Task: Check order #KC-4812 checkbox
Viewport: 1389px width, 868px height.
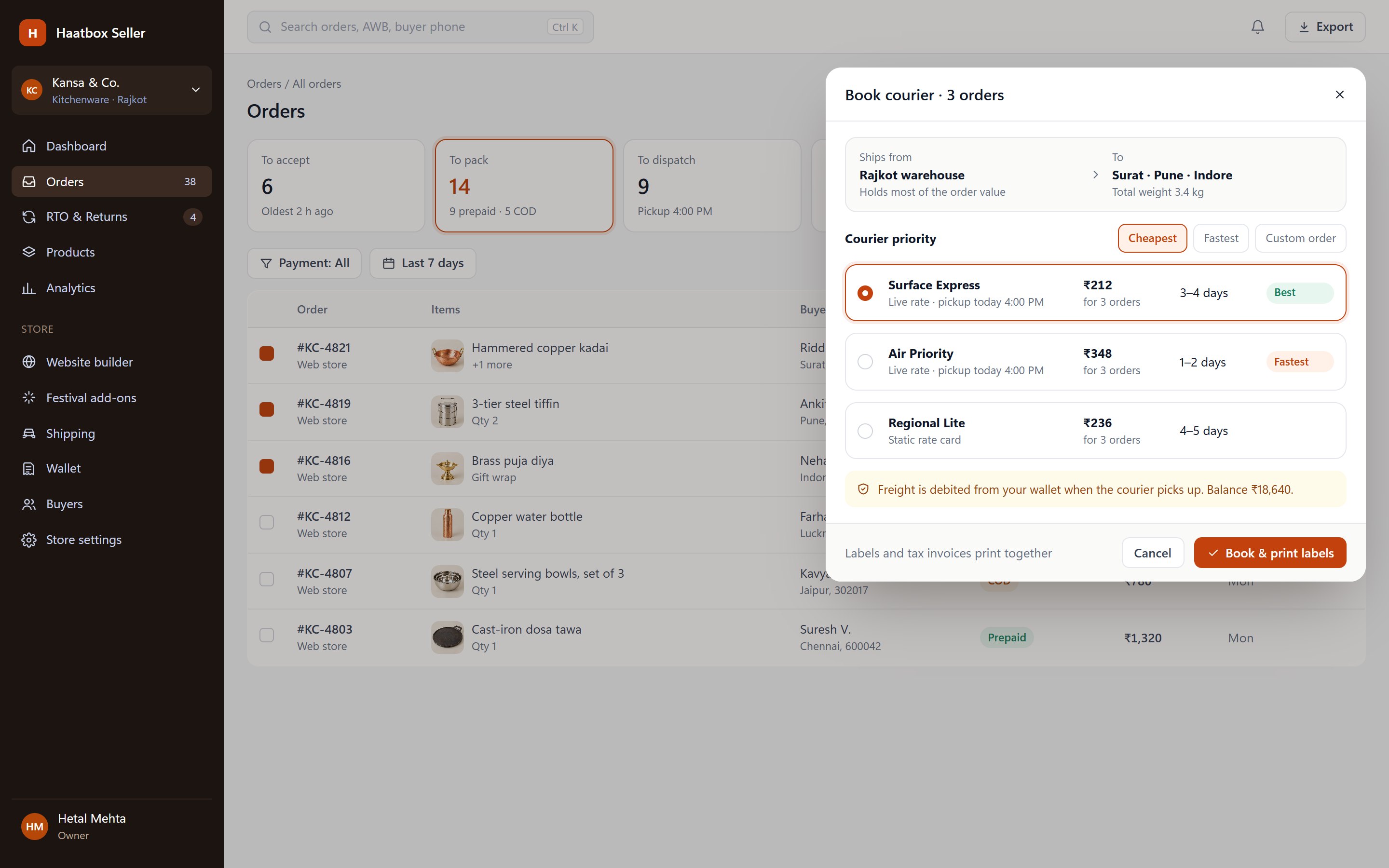Action: [266, 522]
